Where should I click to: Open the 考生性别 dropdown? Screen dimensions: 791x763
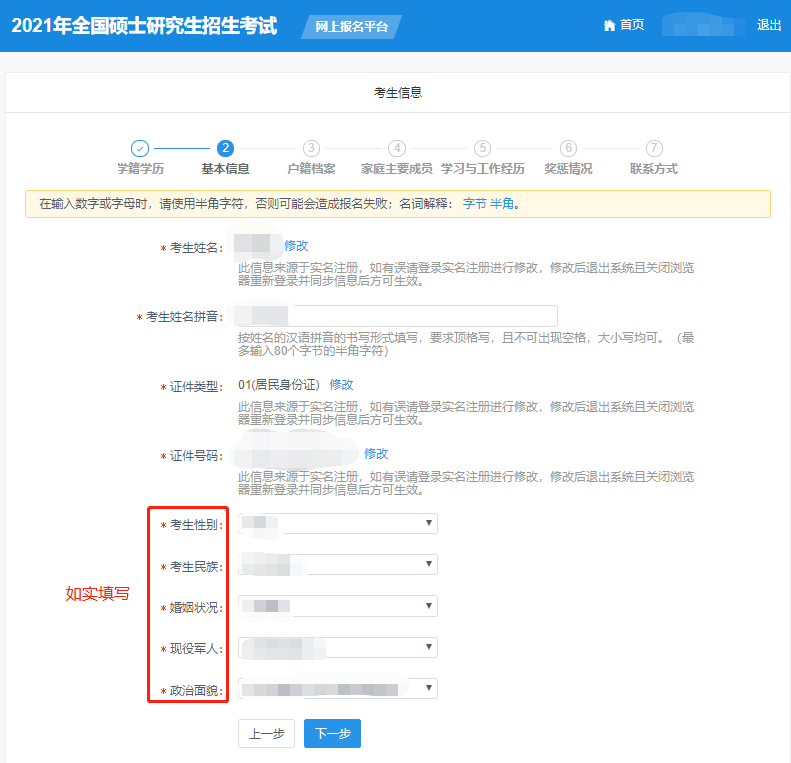tap(337, 523)
